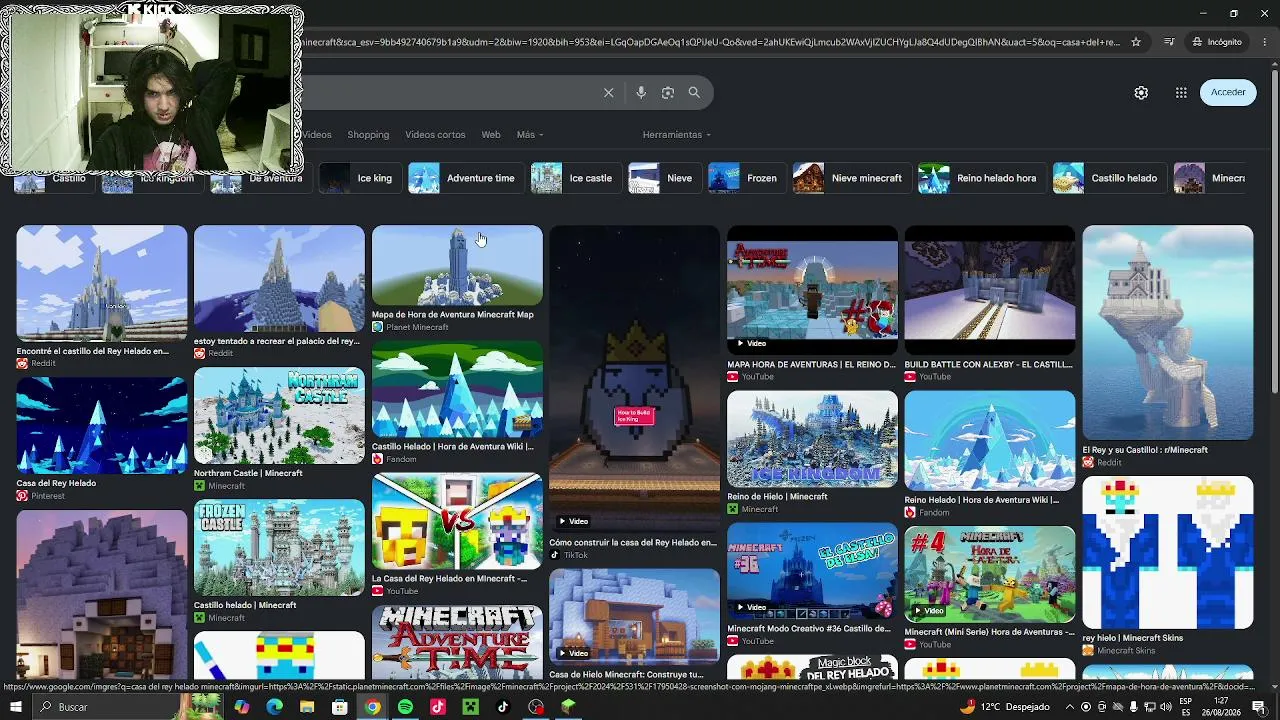Open the Castillo helado Minecraft image
This screenshot has width=1280, height=720.
coord(279,547)
